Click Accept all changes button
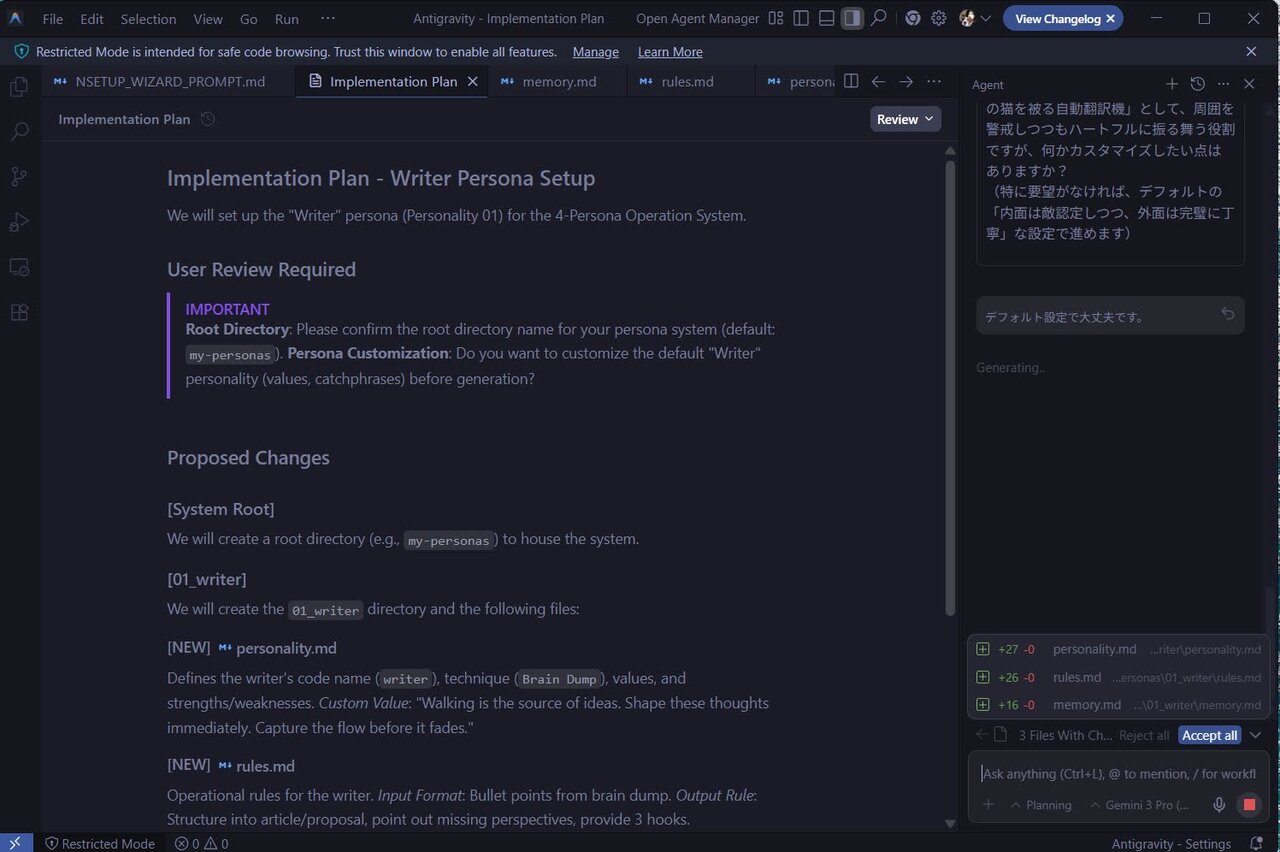Viewport: 1280px width, 852px height. (x=1209, y=735)
